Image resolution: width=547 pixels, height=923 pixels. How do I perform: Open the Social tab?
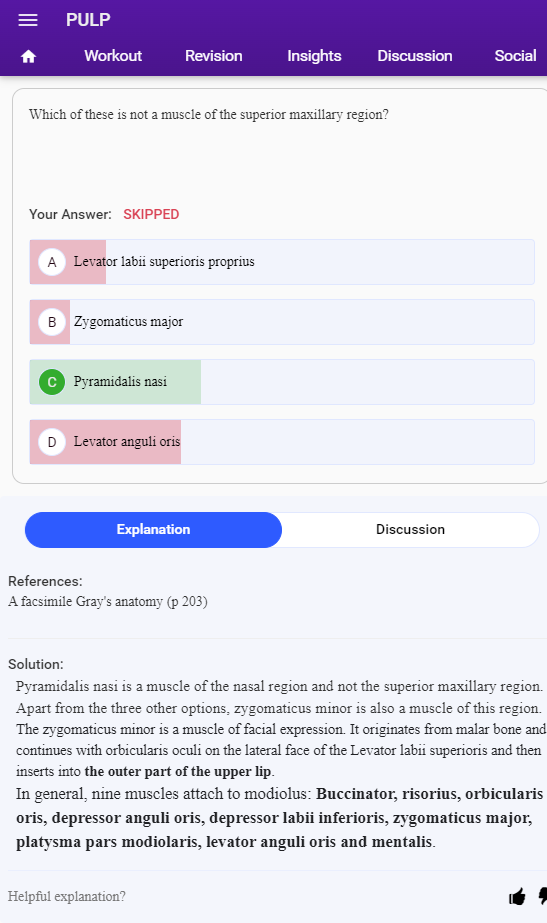pos(515,56)
